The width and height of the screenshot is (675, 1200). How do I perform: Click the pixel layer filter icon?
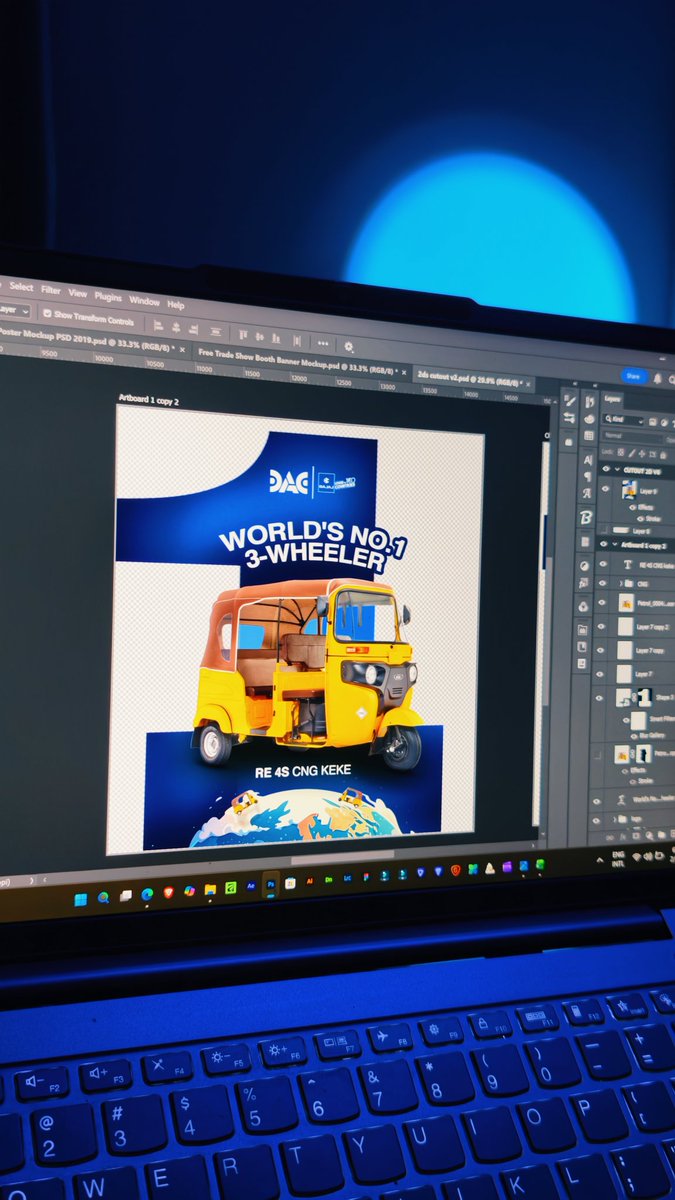[x=653, y=422]
